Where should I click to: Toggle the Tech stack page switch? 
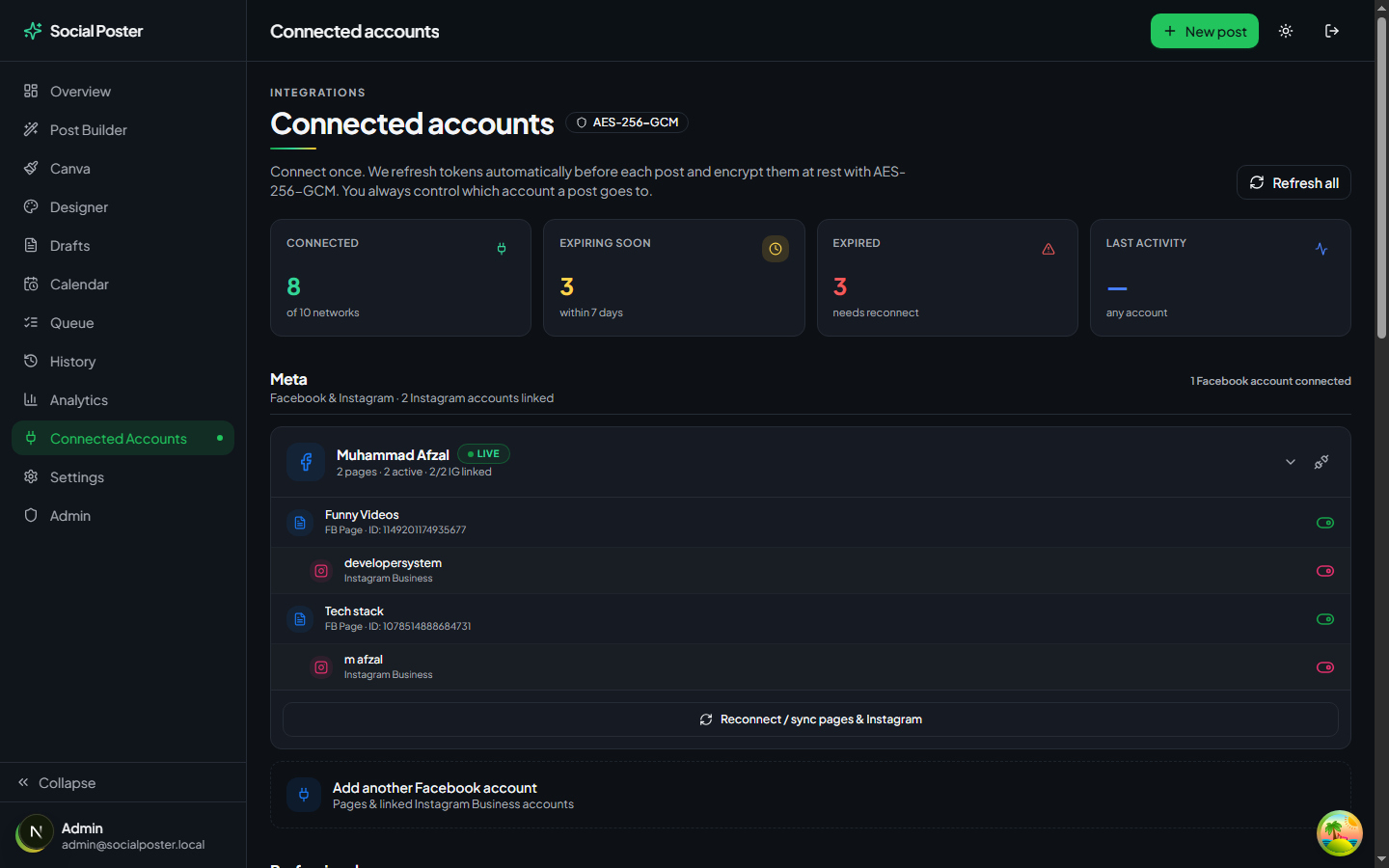[1325, 619]
